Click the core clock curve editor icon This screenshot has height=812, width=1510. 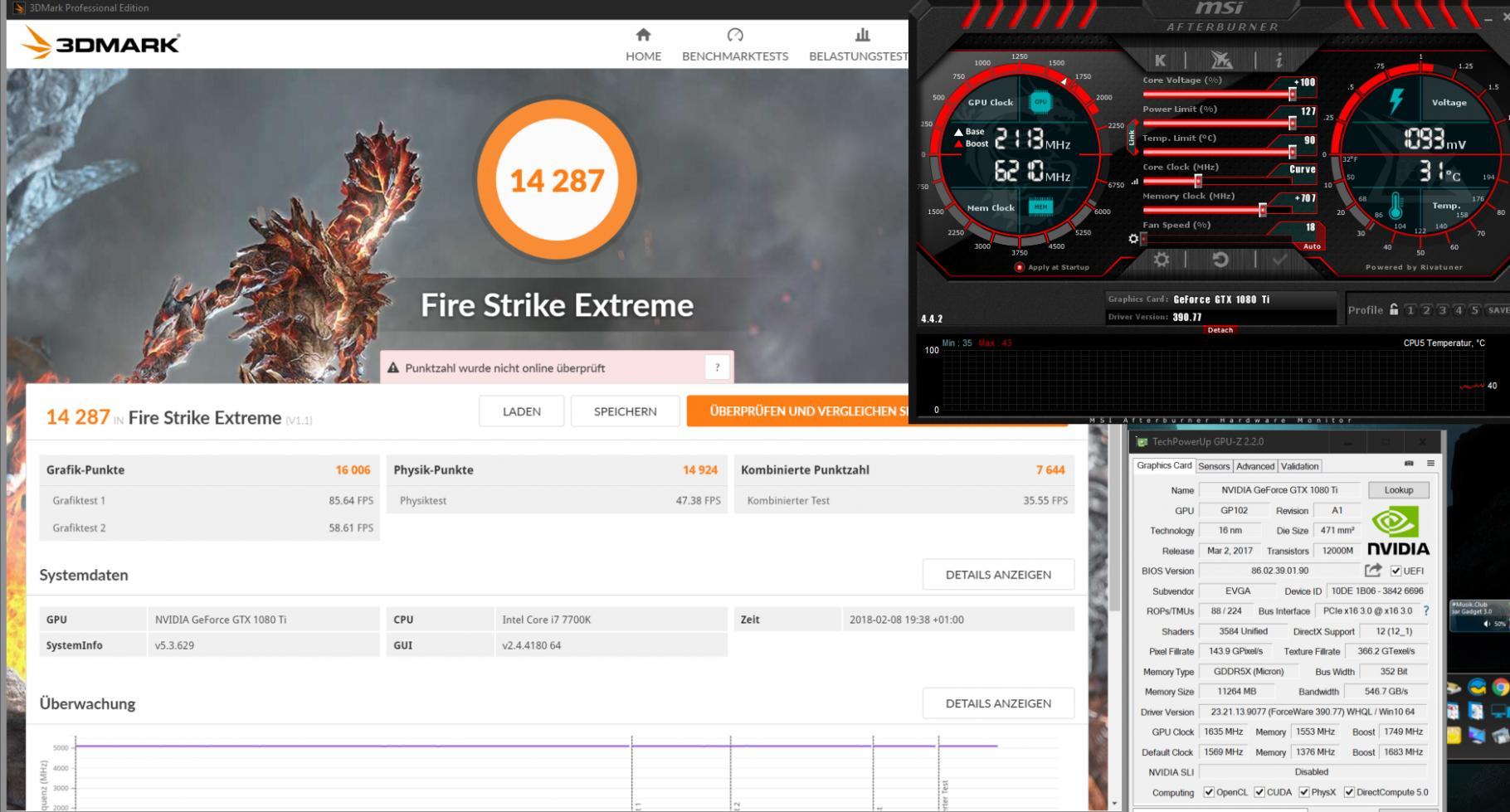[x=1134, y=182]
